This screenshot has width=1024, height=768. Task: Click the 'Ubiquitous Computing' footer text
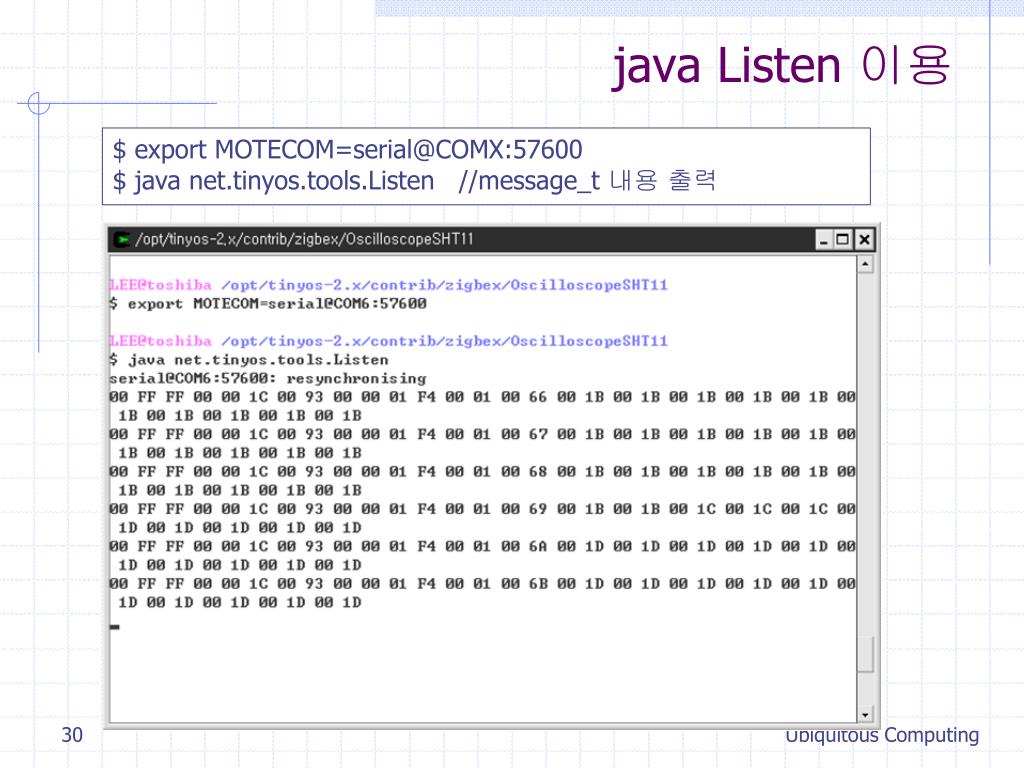click(x=882, y=735)
